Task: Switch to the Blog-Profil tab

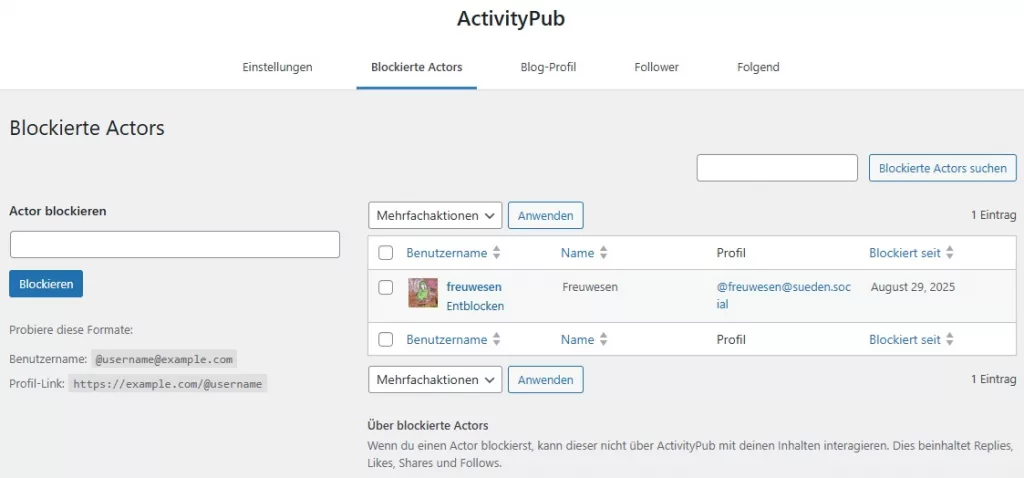Action: click(x=548, y=67)
